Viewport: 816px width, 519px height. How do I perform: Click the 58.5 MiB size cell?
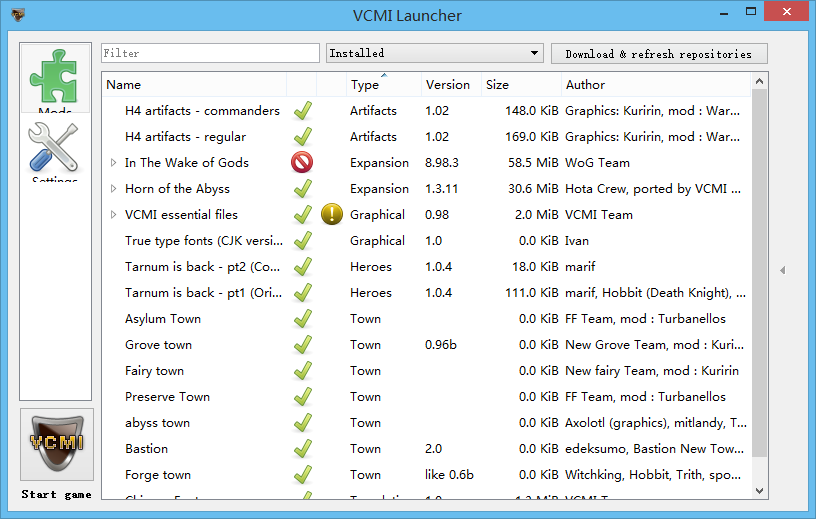533,162
